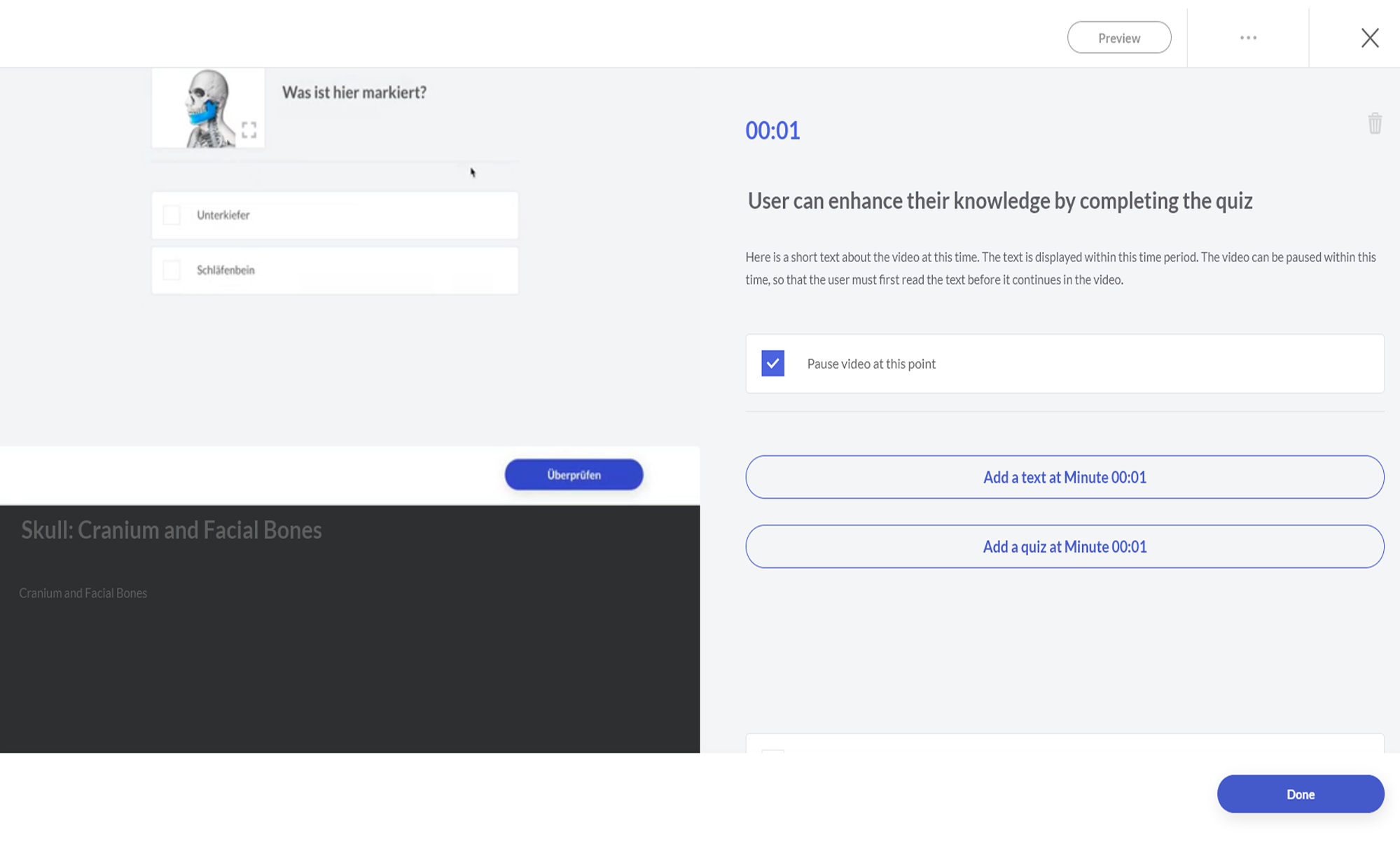Click the short description paragraph text
The width and height of the screenshot is (1400, 844).
[1060, 268]
